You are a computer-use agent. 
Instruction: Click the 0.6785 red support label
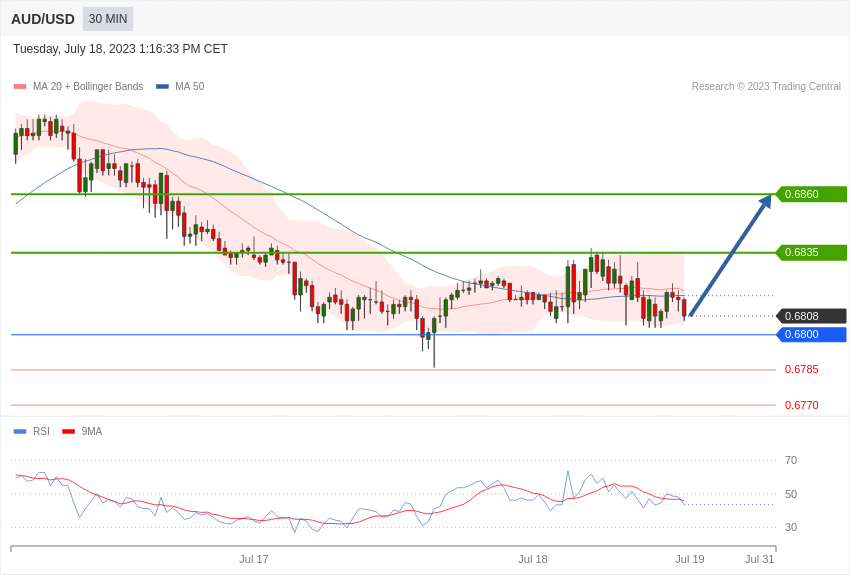pyautogui.click(x=802, y=370)
